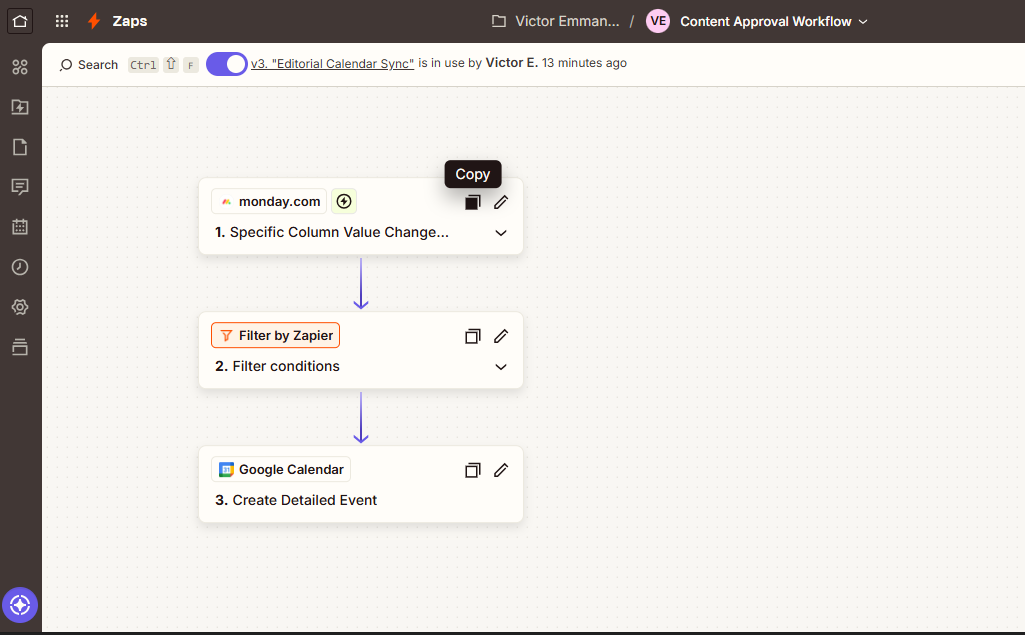Click the Zaps label in the top bar
This screenshot has height=635, width=1025.
pos(130,21)
